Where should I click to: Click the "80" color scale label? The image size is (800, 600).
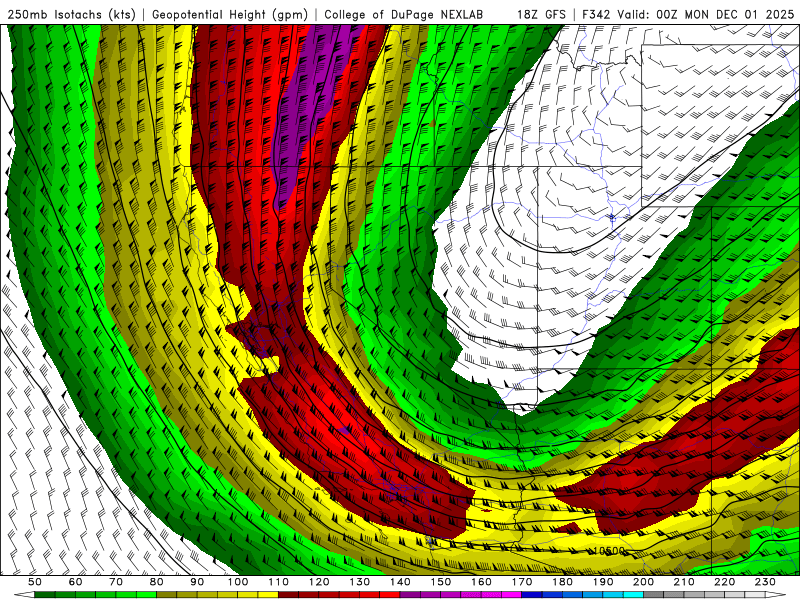pyautogui.click(x=157, y=582)
